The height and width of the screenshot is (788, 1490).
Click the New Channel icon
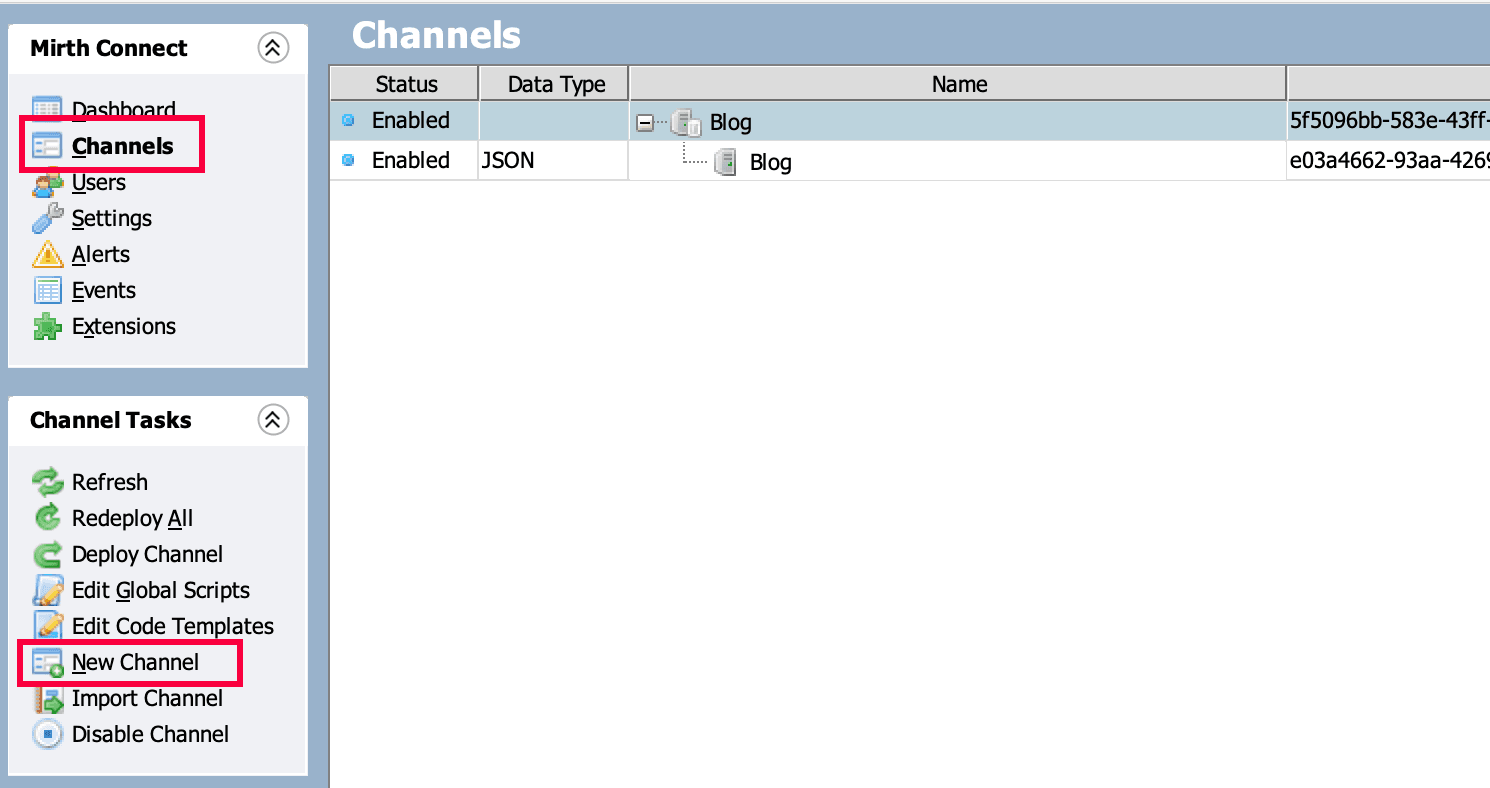point(47,662)
